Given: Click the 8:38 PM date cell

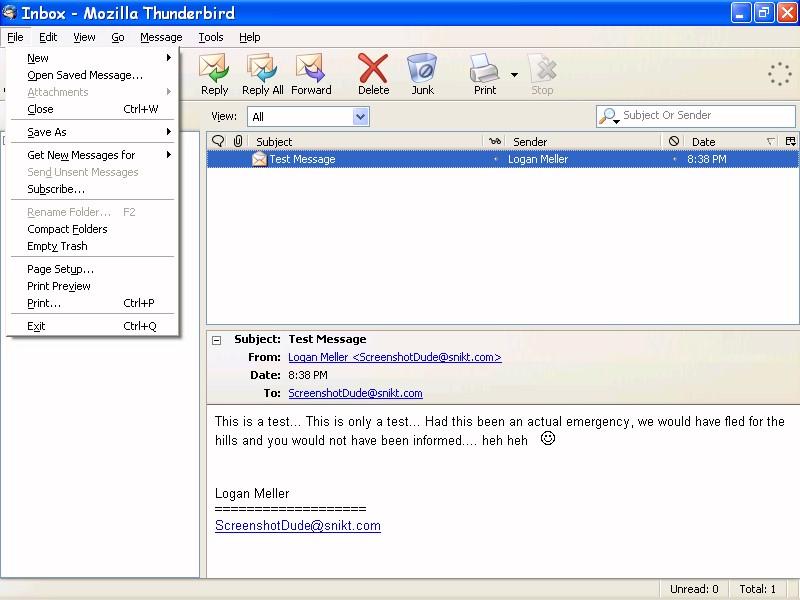Looking at the screenshot, I should point(707,159).
